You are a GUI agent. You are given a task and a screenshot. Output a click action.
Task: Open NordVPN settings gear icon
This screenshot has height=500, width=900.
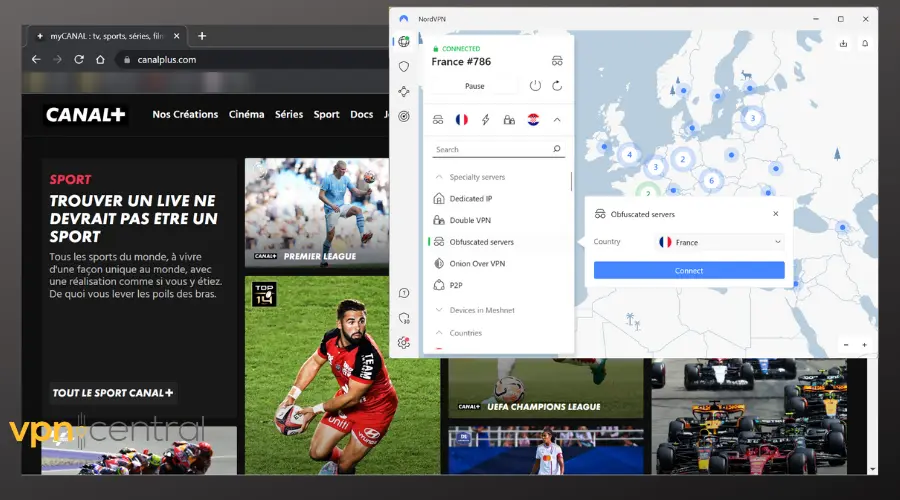404,343
